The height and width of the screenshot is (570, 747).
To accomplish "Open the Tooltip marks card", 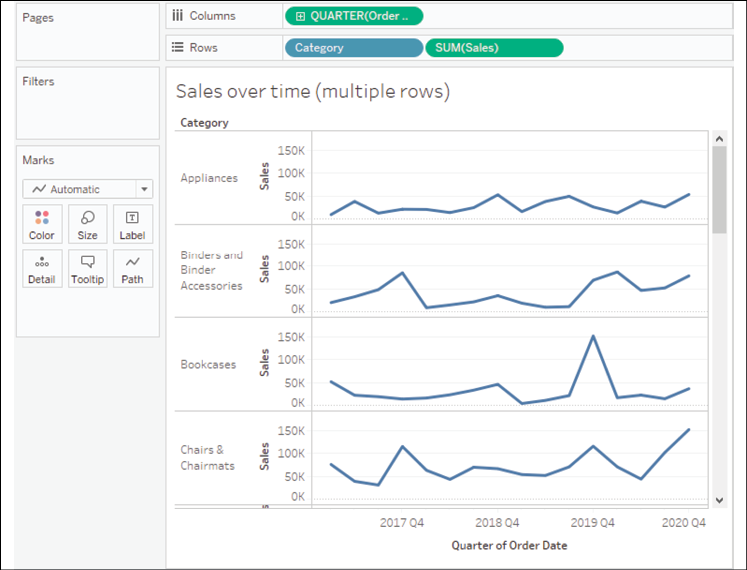I will [87, 268].
